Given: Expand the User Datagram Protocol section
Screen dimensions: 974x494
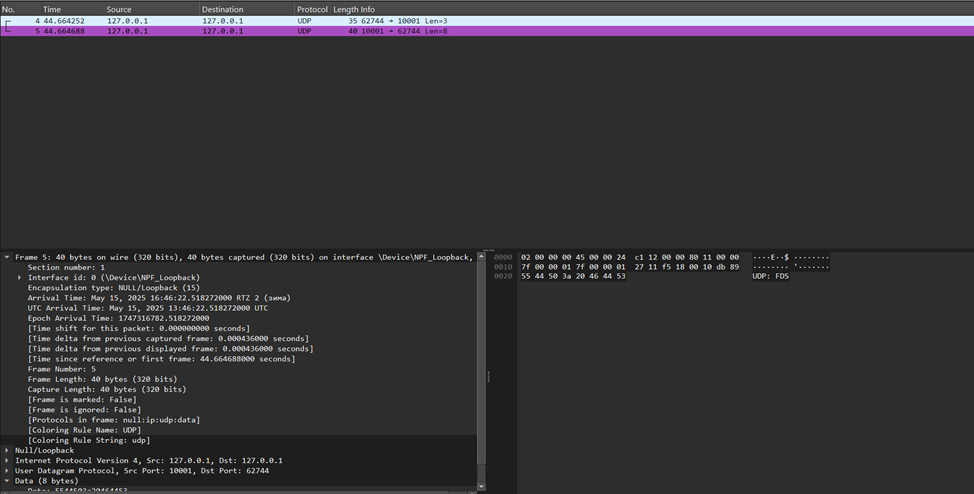Looking at the screenshot, I should point(7,471).
